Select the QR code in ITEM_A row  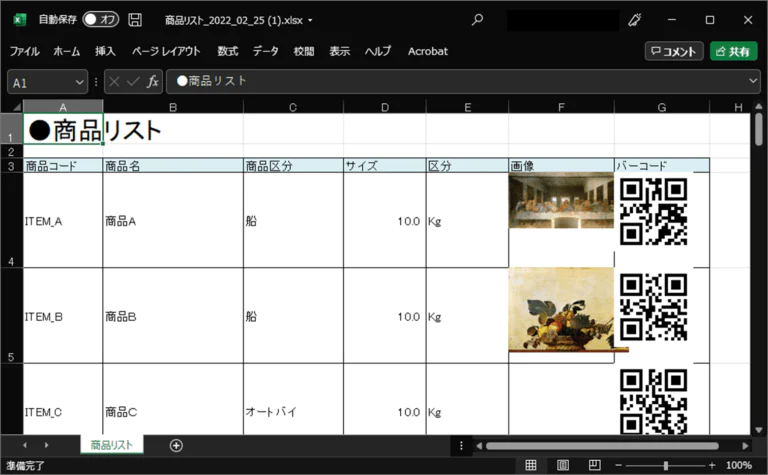[653, 212]
